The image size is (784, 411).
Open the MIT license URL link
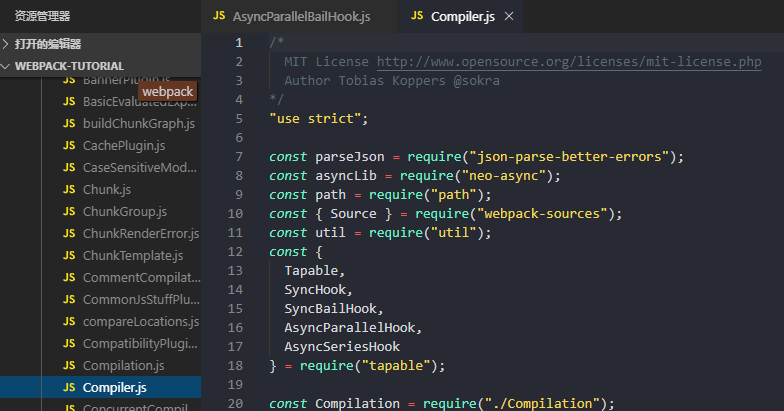569,62
